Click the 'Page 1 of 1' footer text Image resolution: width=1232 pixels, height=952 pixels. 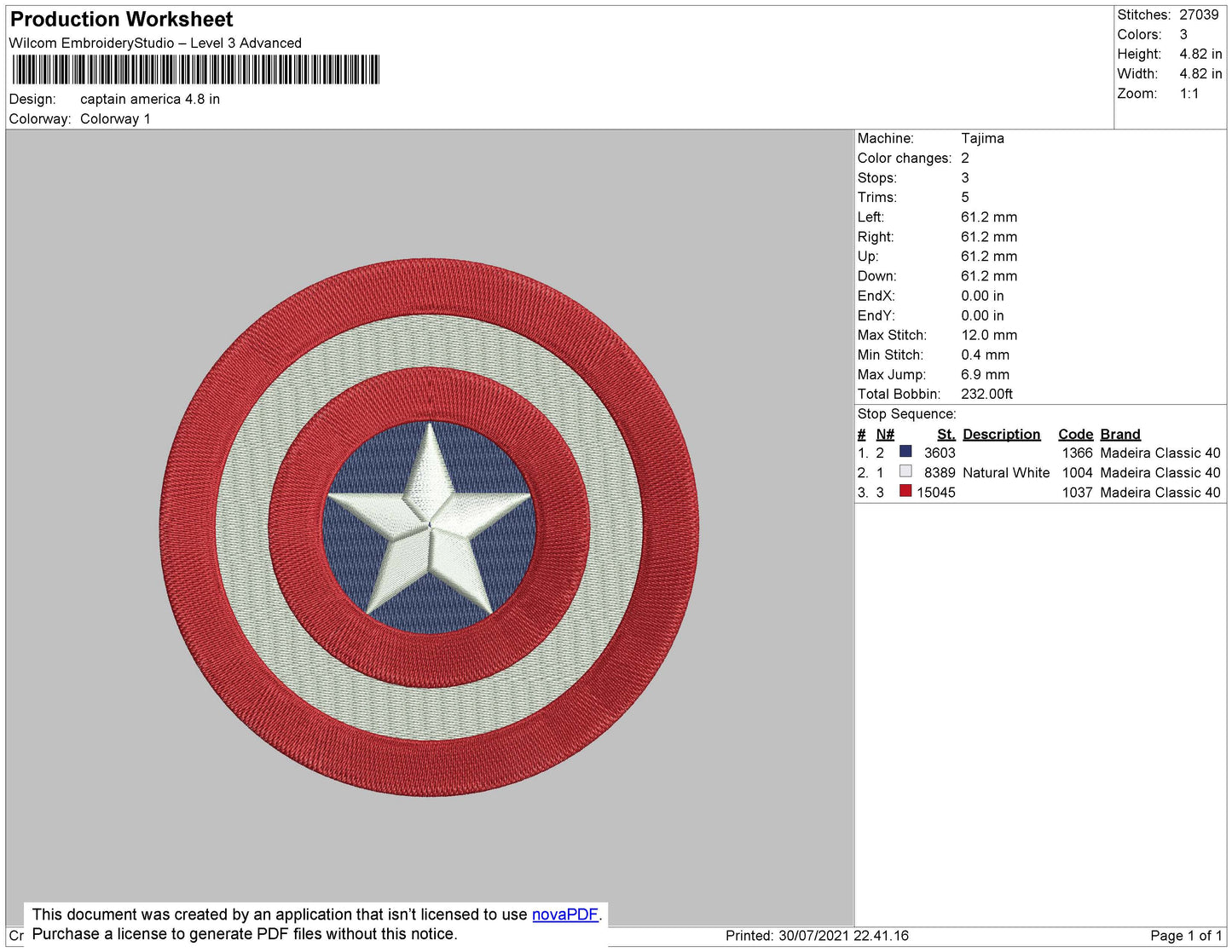pyautogui.click(x=1186, y=936)
